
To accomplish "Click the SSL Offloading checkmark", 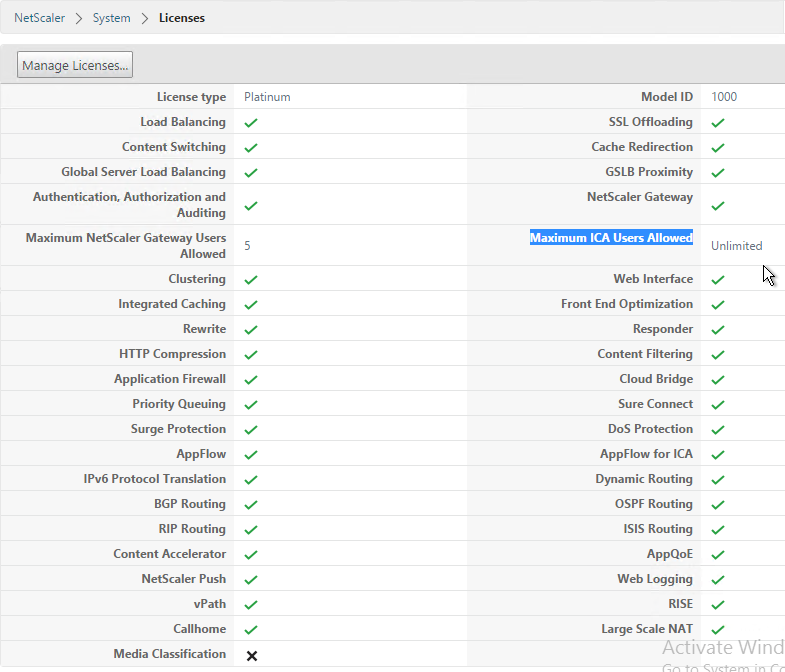I will pyautogui.click(x=718, y=122).
